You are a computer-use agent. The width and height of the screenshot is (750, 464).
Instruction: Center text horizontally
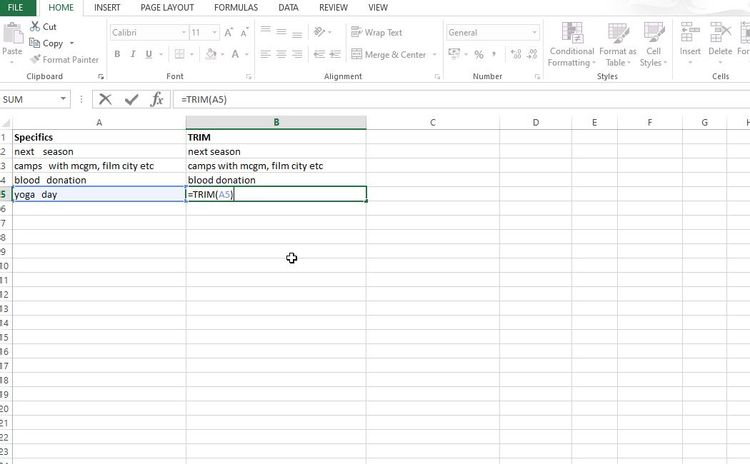click(x=281, y=54)
